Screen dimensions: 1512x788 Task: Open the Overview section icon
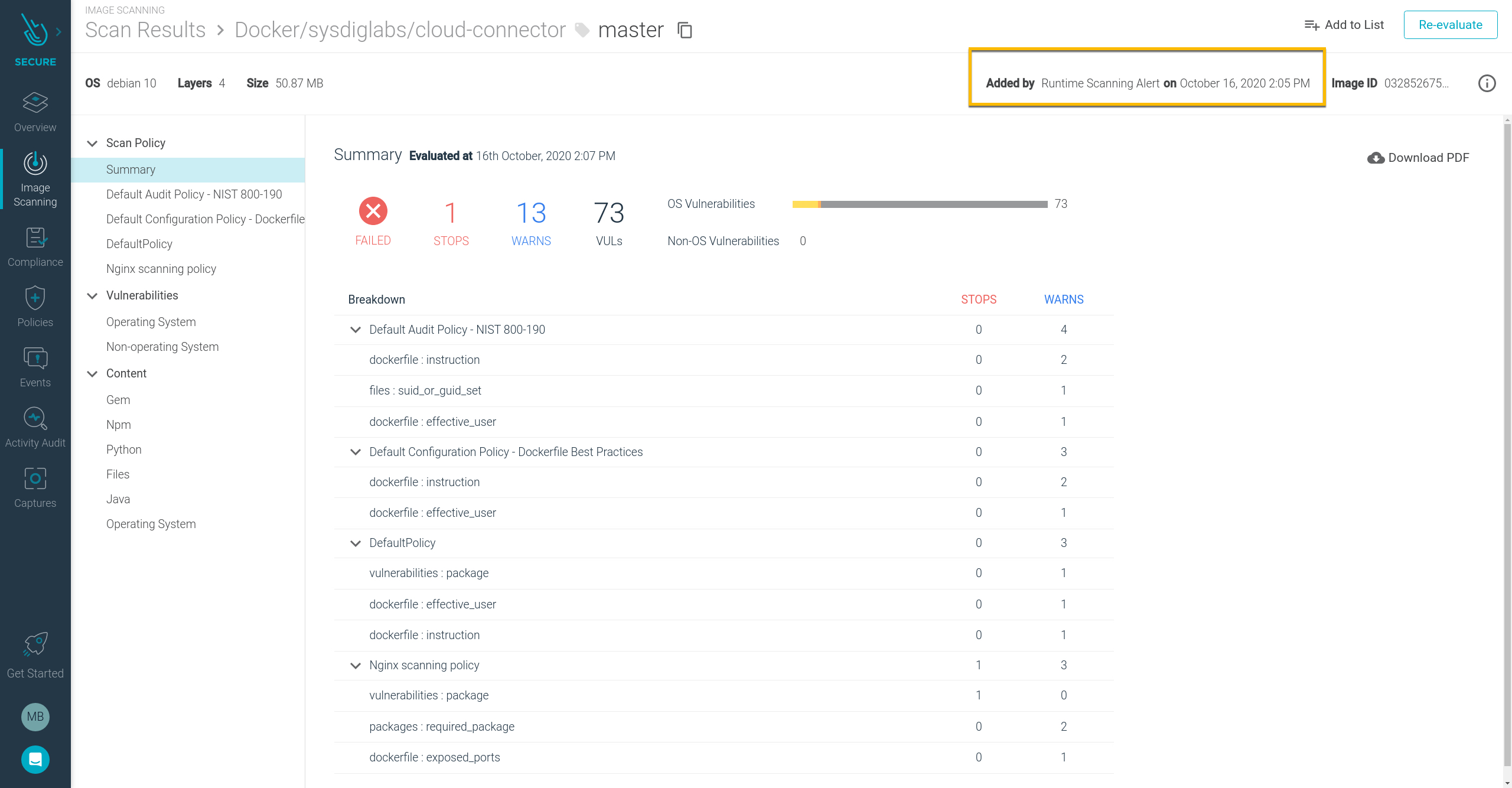pyautogui.click(x=35, y=103)
